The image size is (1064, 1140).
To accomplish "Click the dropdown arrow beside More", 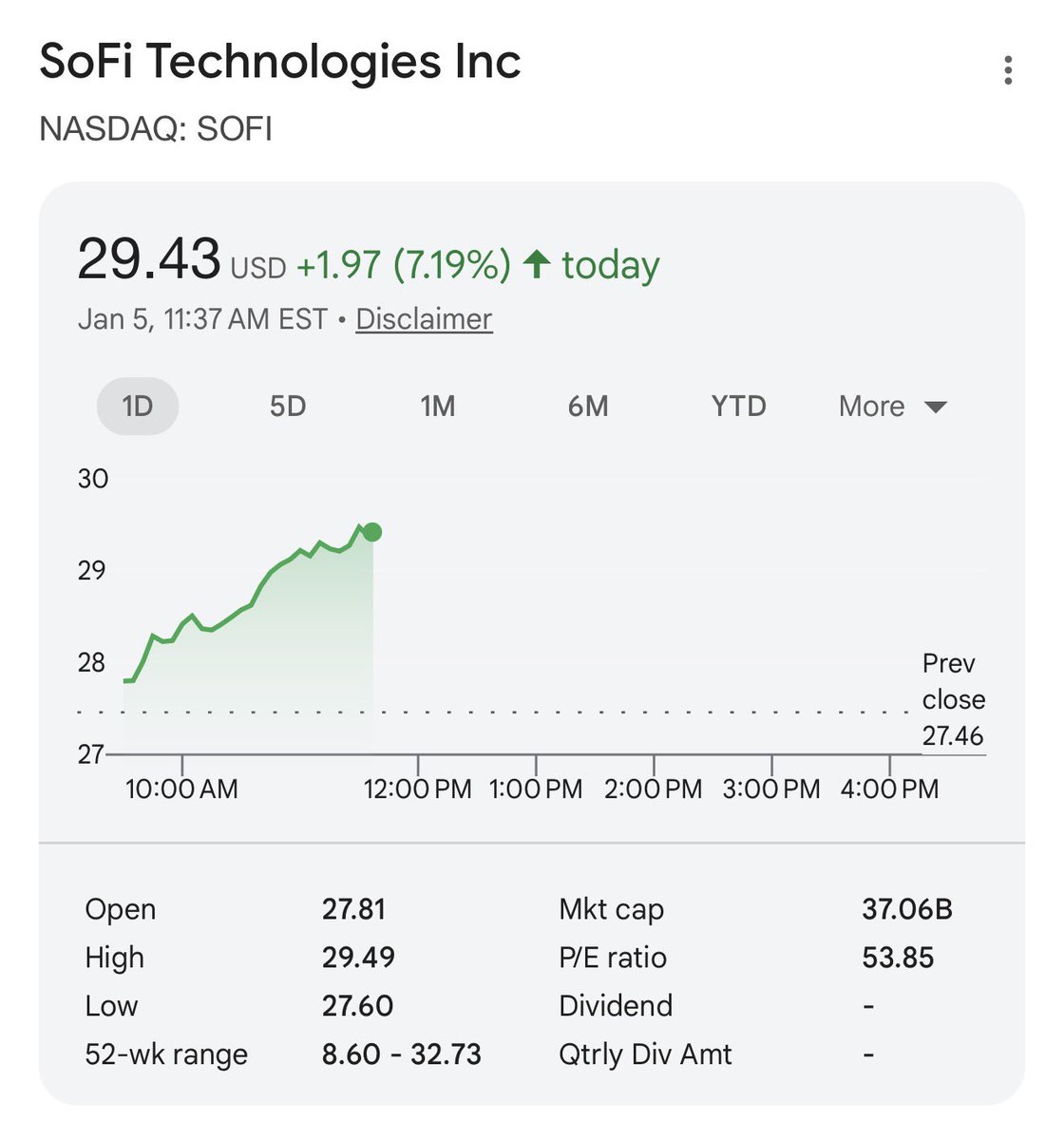I will [x=936, y=408].
